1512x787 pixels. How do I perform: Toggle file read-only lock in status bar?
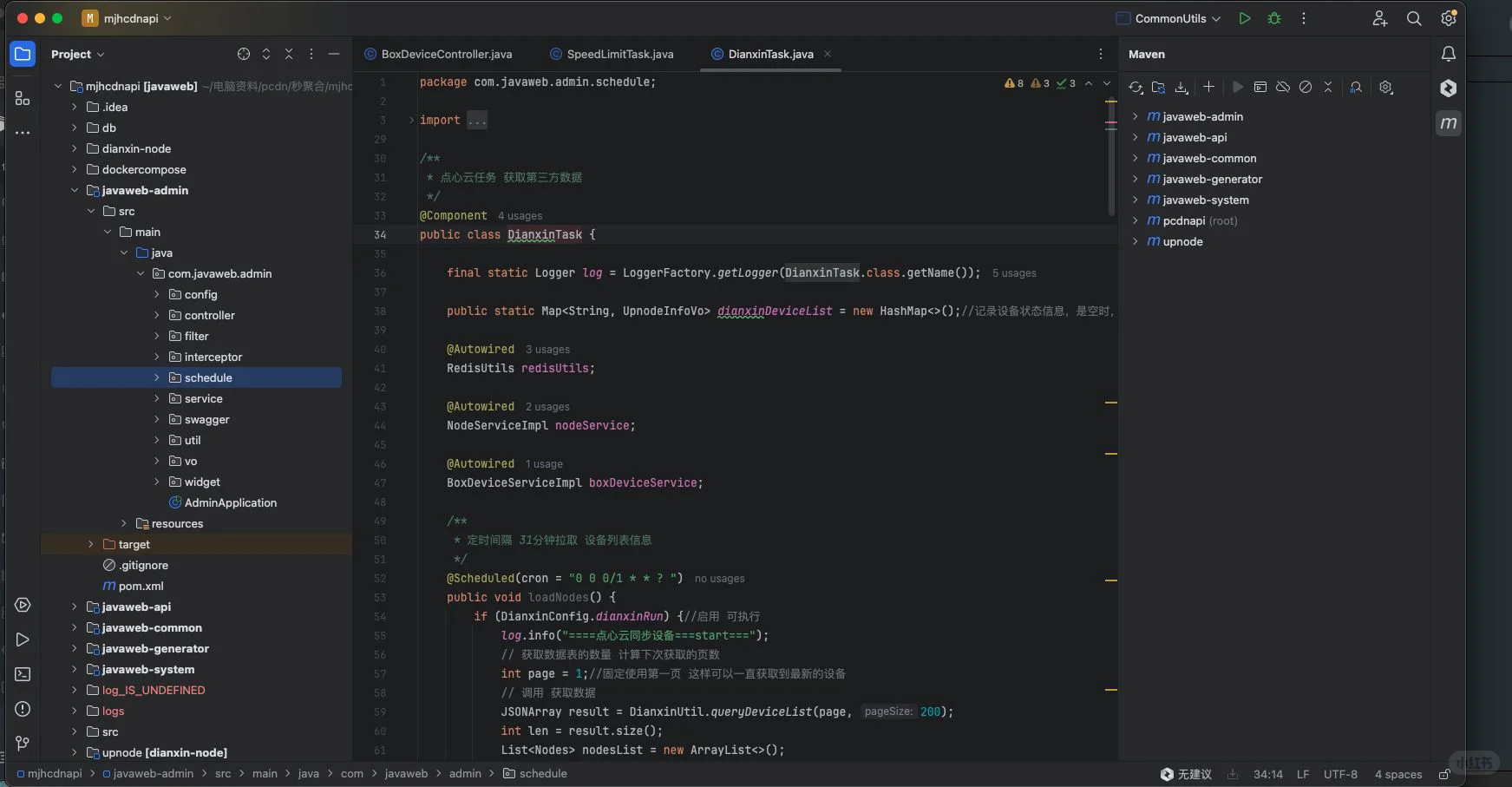tap(1444, 774)
